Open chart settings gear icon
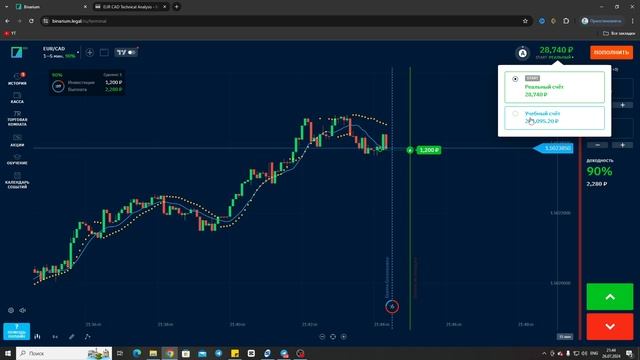The height and width of the screenshot is (360, 640). tap(11, 310)
